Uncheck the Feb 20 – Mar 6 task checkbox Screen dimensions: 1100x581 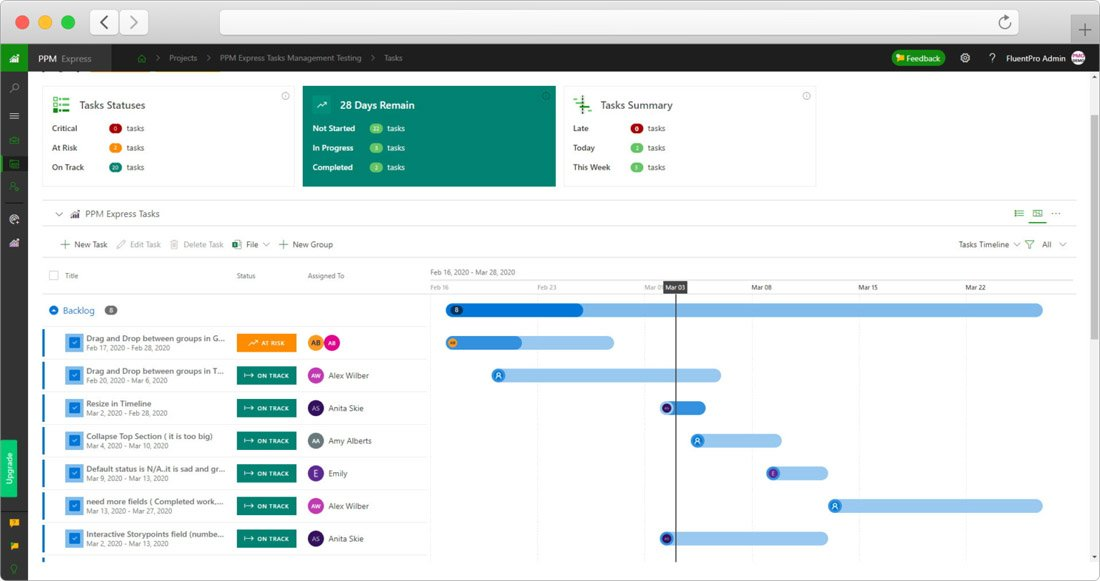coord(74,375)
